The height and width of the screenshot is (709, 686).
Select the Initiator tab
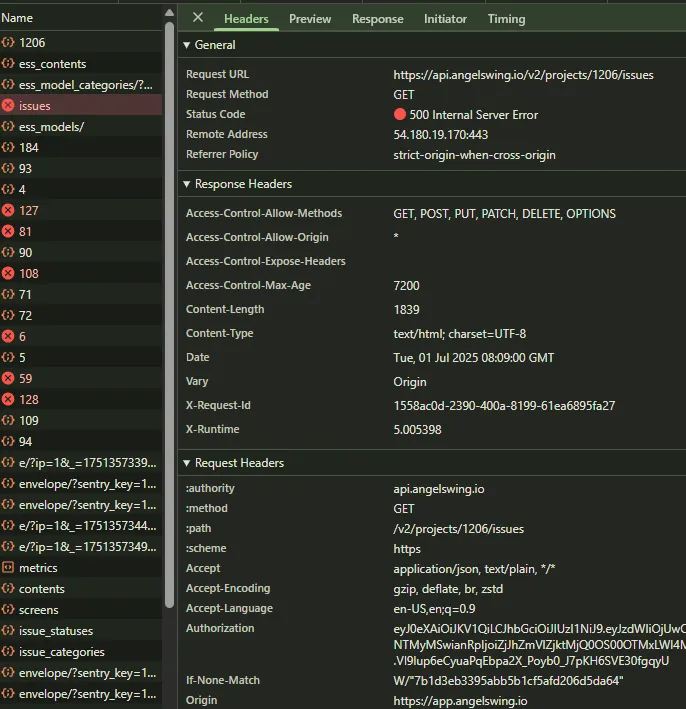pyautogui.click(x=445, y=19)
